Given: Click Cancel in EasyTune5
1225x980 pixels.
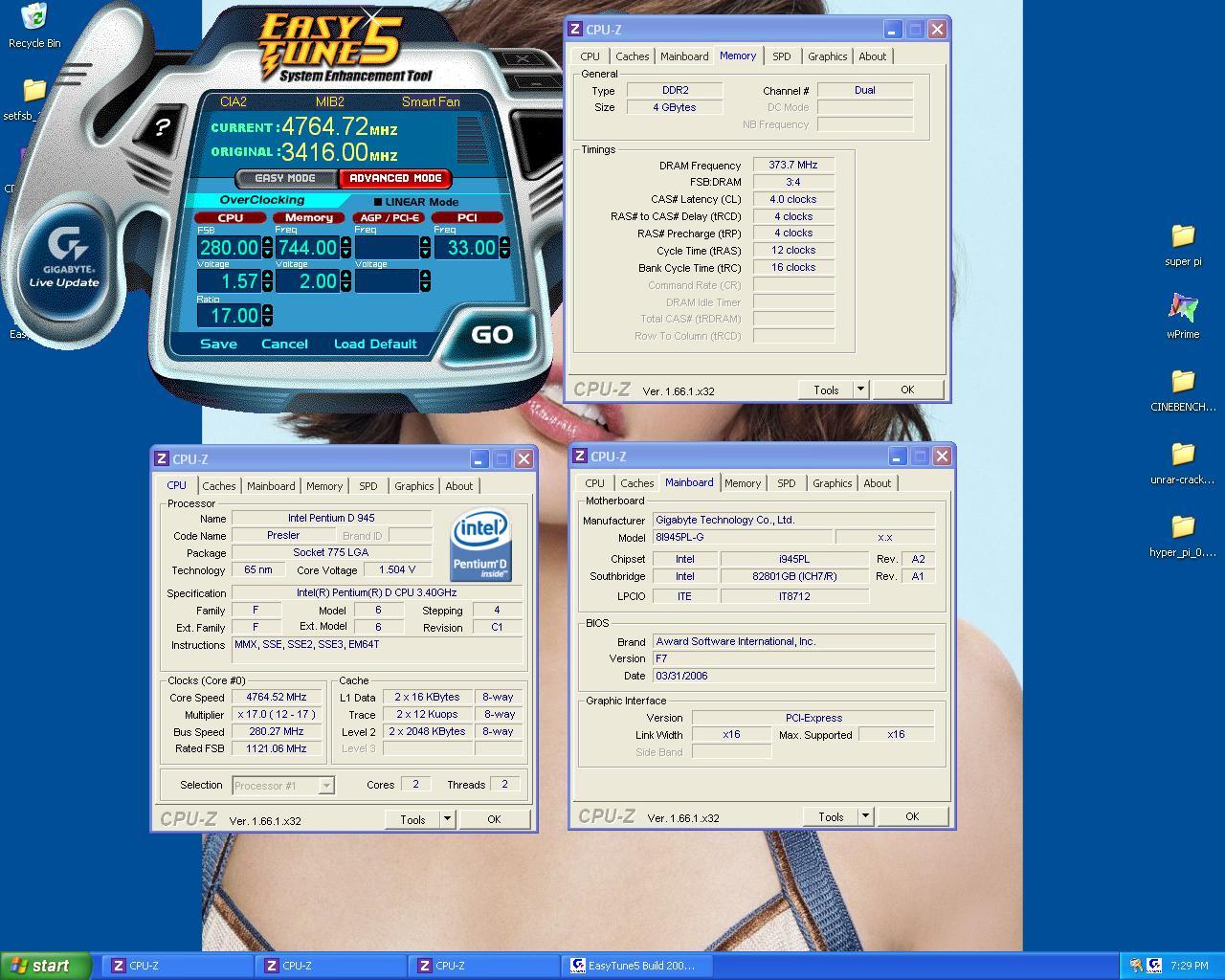Looking at the screenshot, I should [285, 344].
